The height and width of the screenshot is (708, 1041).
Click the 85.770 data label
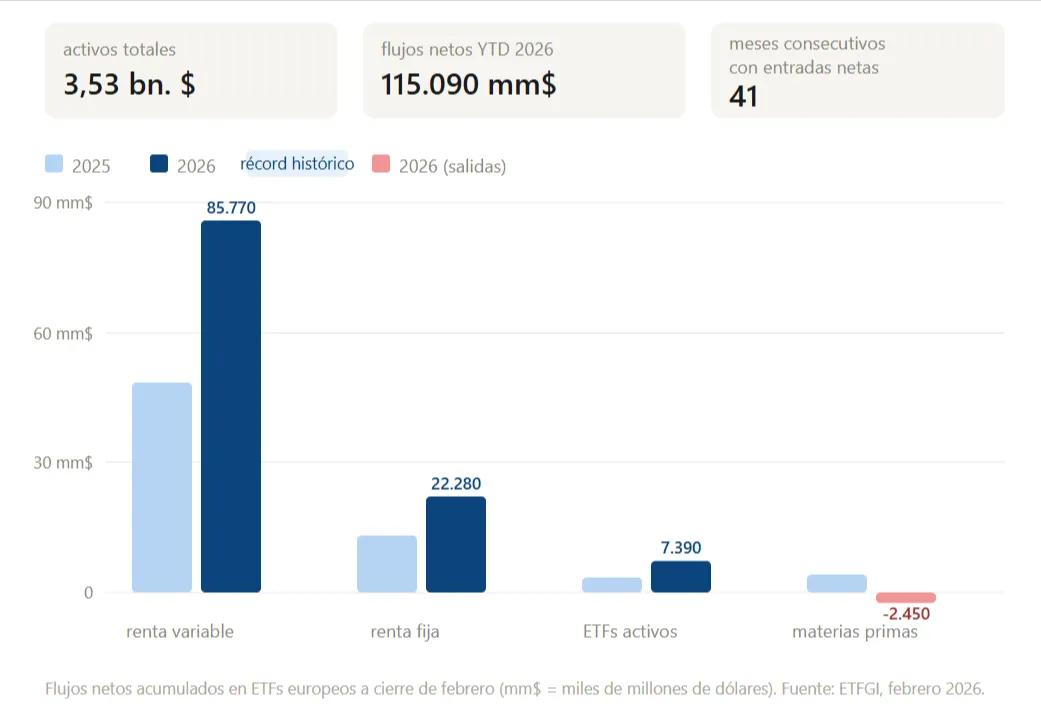point(231,208)
